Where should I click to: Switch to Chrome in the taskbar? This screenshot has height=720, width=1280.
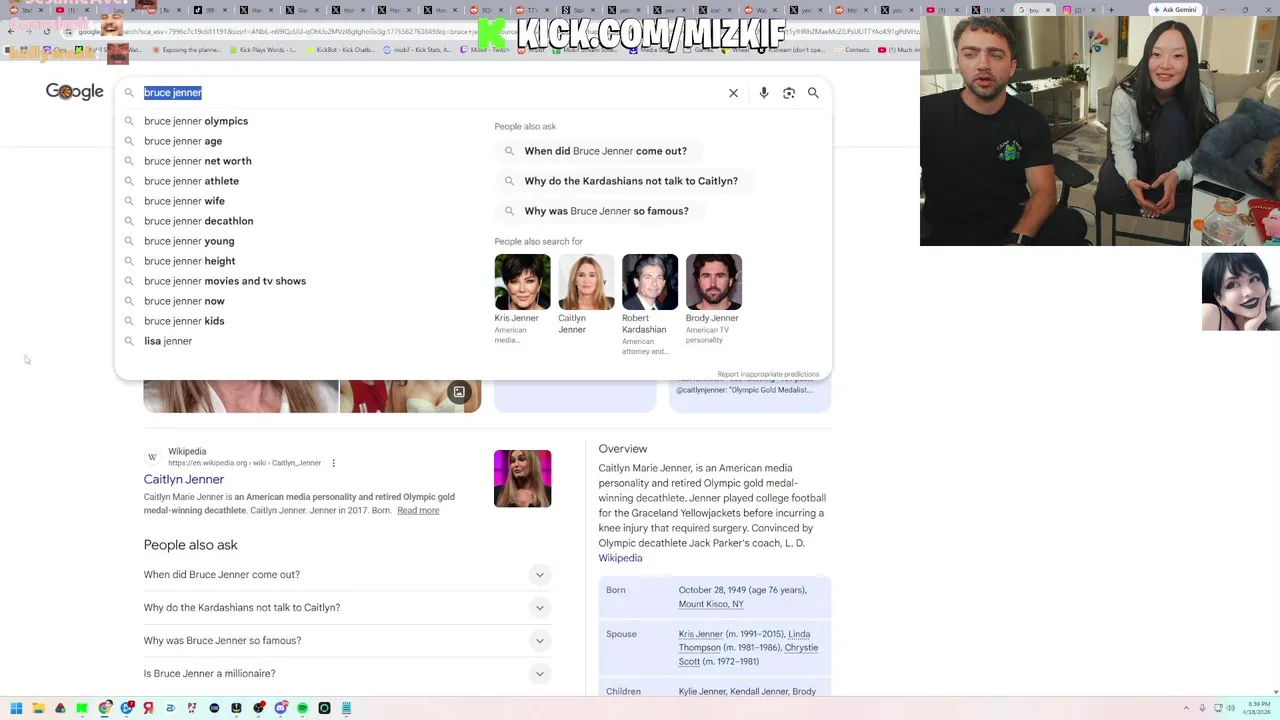coord(104,708)
